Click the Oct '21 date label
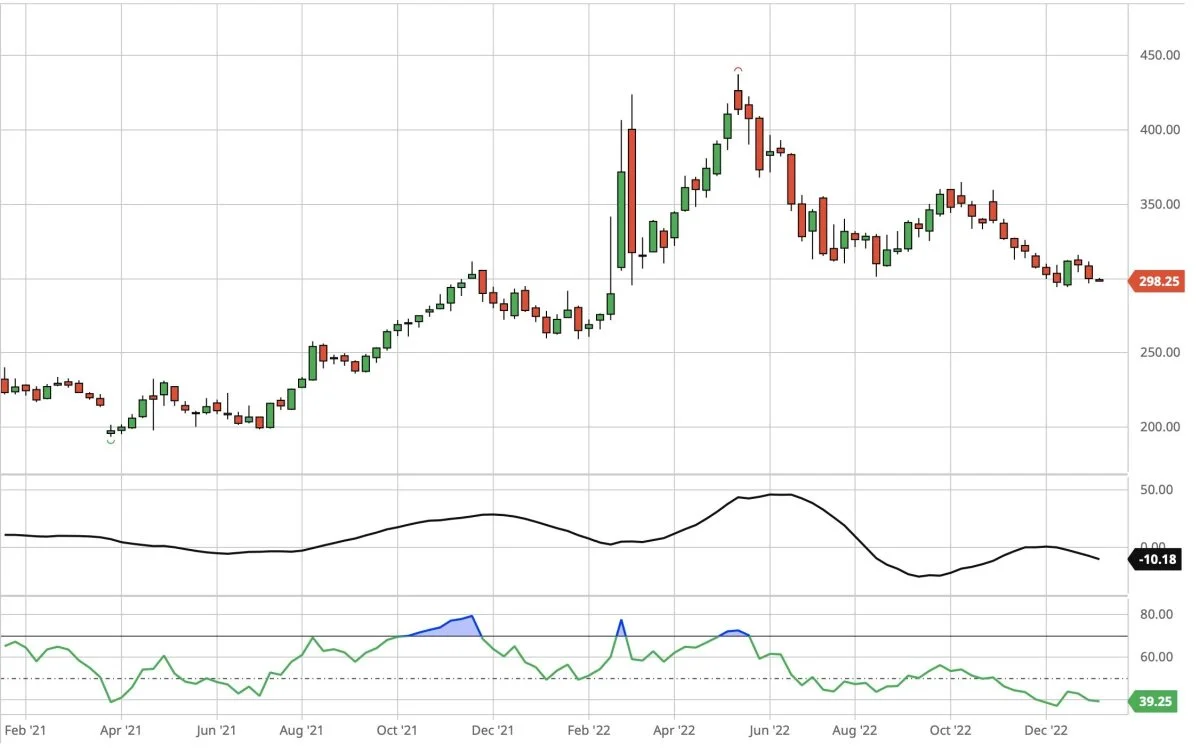Image resolution: width=1200 pixels, height=754 pixels. 397,732
